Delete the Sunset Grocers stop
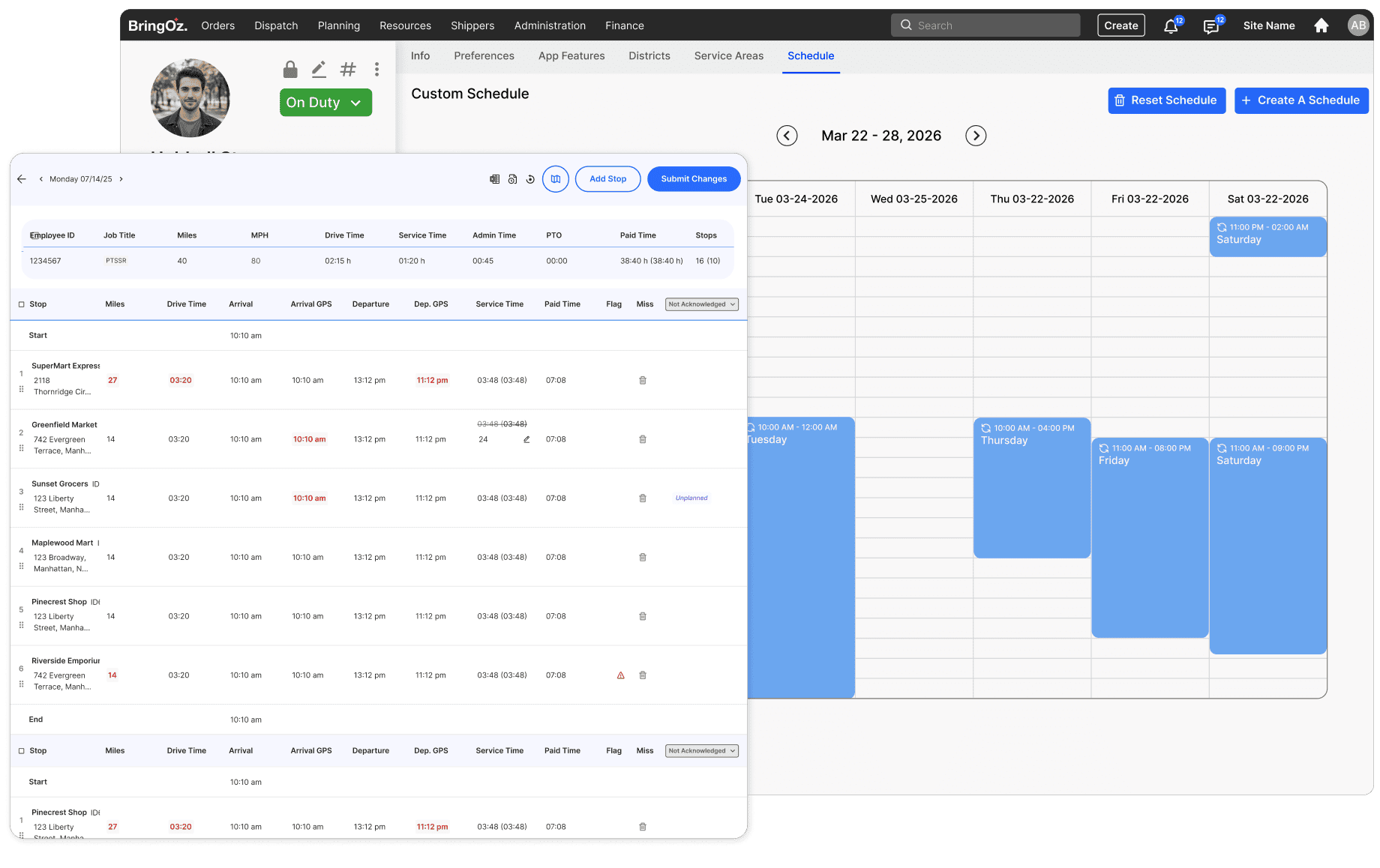This screenshot has width=1380, height=868. [x=643, y=498]
